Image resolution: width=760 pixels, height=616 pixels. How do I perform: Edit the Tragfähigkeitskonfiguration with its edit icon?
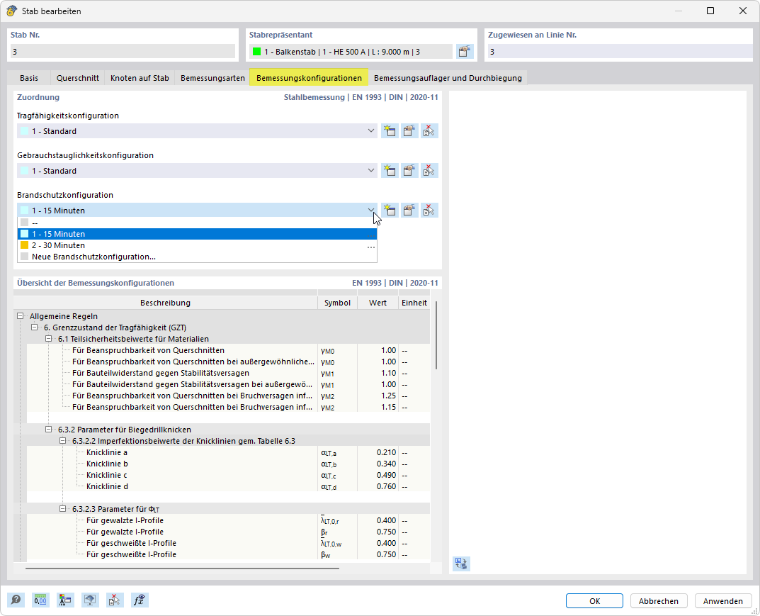tap(409, 131)
